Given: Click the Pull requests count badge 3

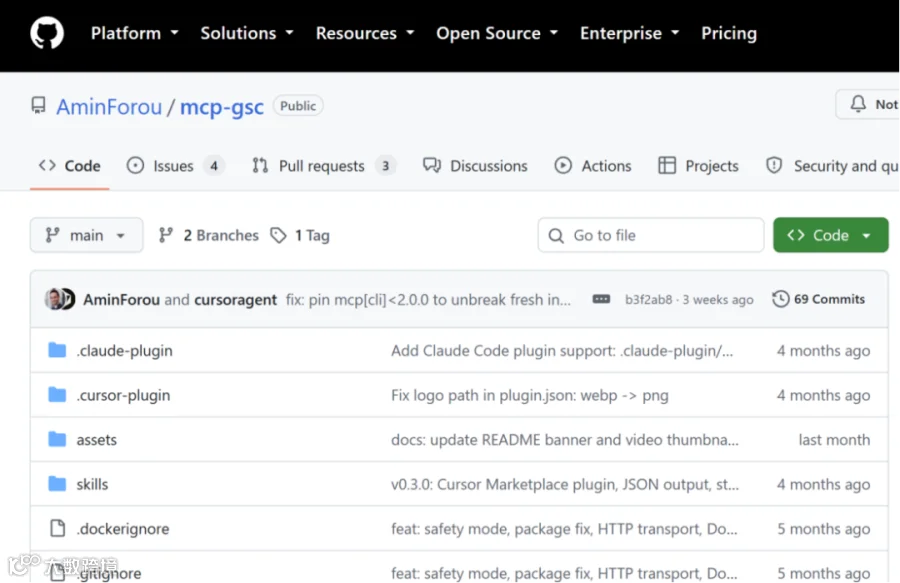Looking at the screenshot, I should [x=386, y=166].
